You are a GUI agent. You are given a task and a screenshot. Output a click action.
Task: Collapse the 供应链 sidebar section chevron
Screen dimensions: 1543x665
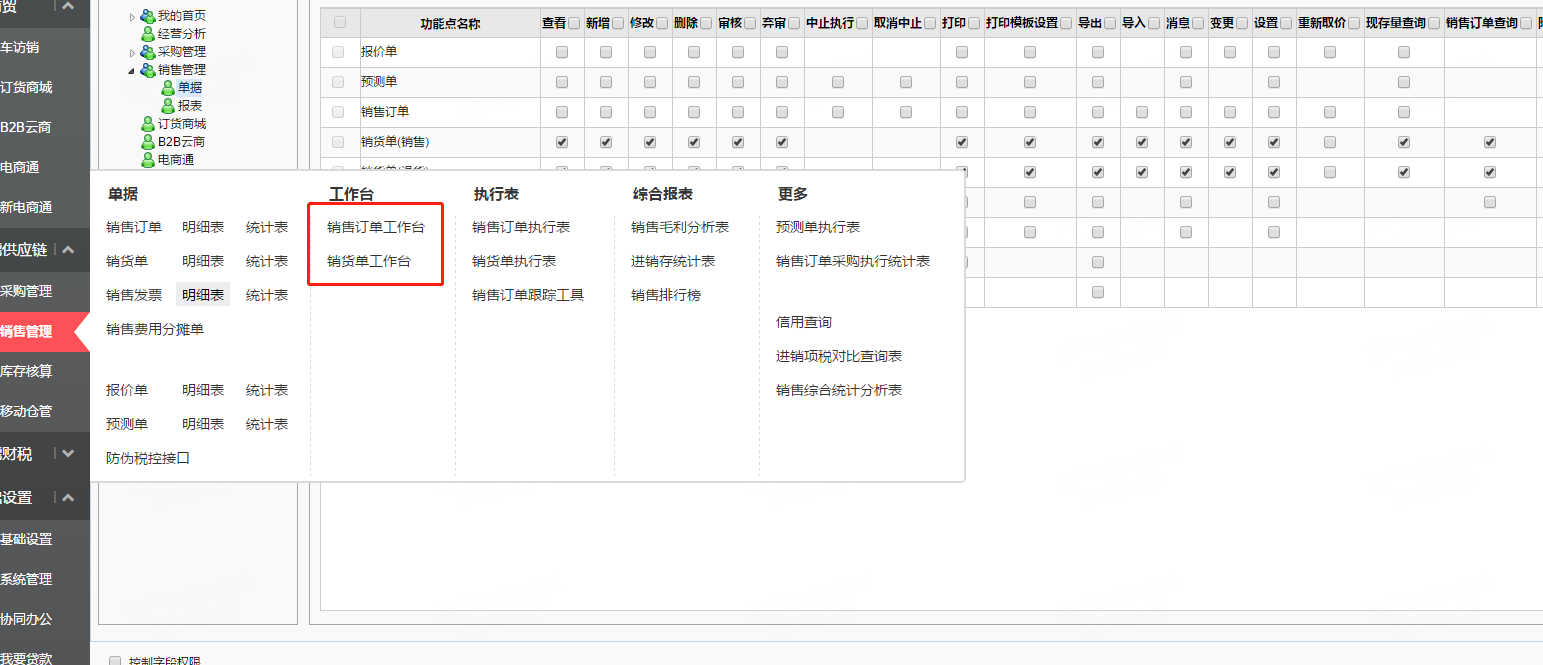point(67,250)
